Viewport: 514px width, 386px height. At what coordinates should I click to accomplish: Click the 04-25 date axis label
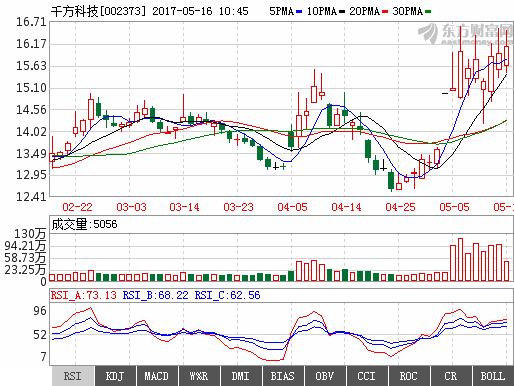400,207
